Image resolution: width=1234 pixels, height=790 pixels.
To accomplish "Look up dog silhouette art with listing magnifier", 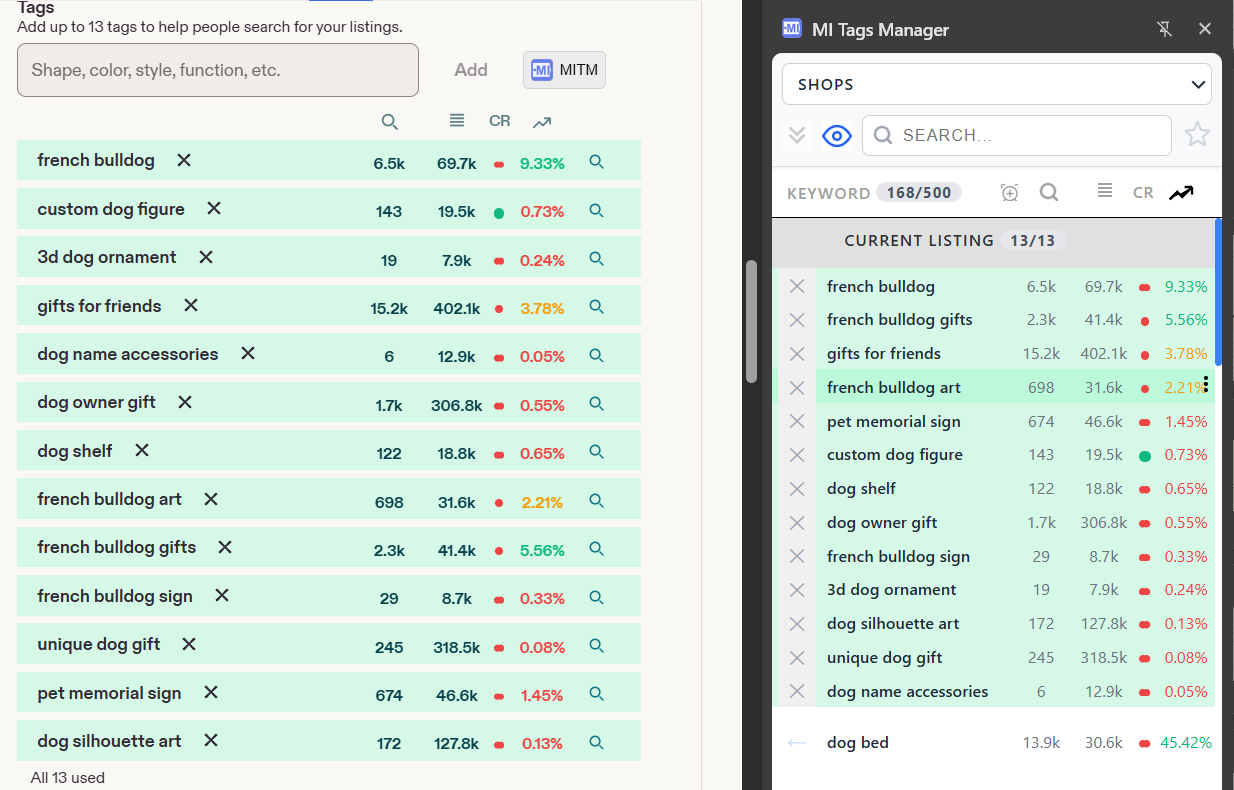I will pos(597,742).
